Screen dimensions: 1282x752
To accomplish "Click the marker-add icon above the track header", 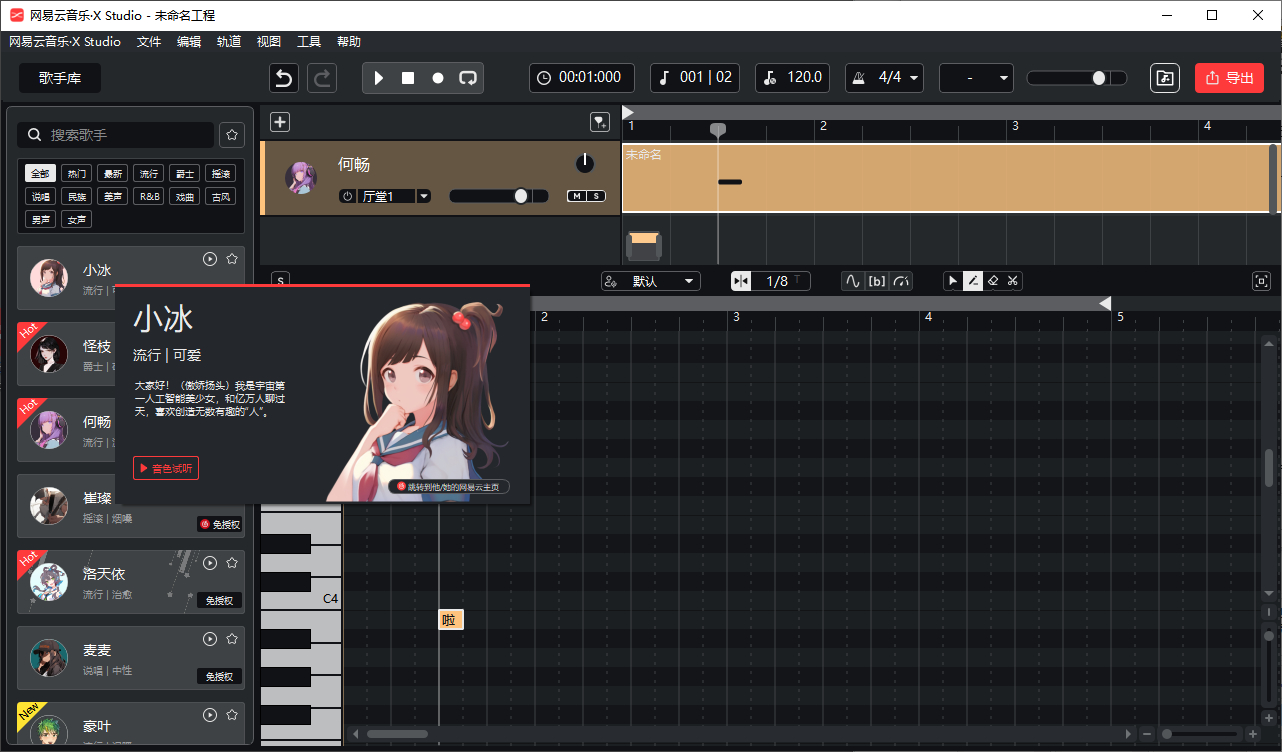I will [600, 122].
